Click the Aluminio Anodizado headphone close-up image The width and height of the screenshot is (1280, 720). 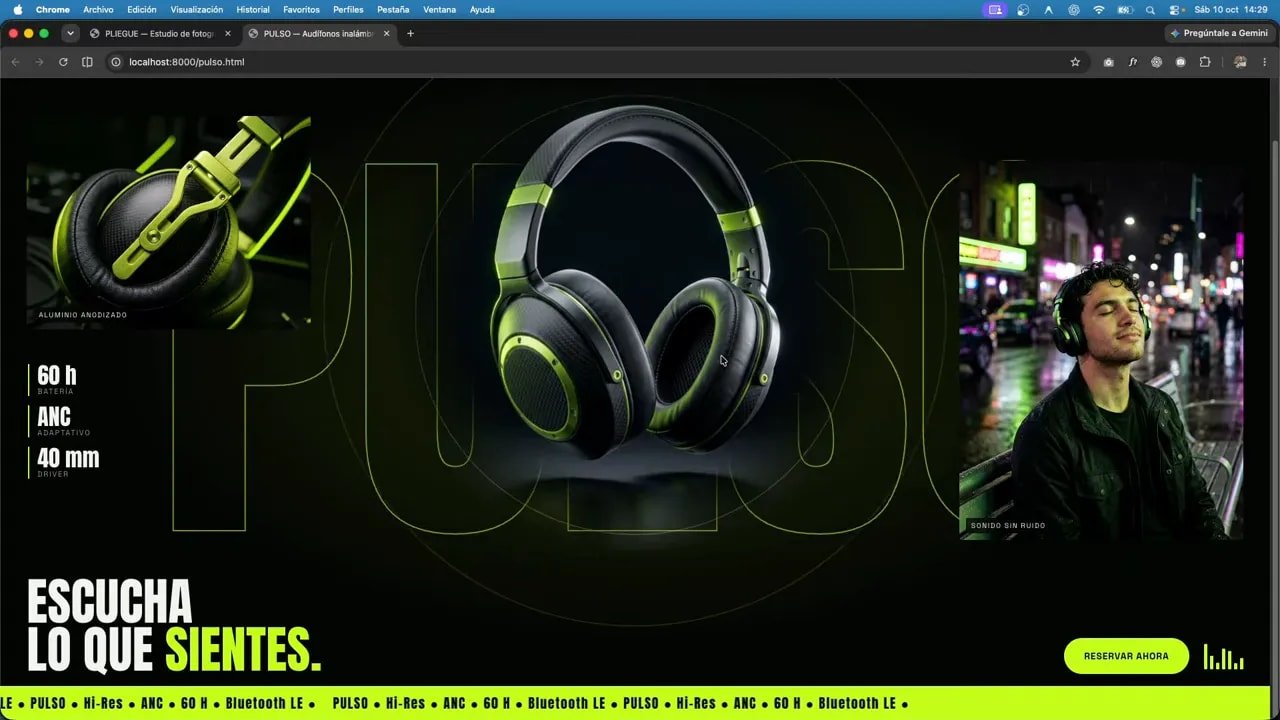click(x=168, y=222)
